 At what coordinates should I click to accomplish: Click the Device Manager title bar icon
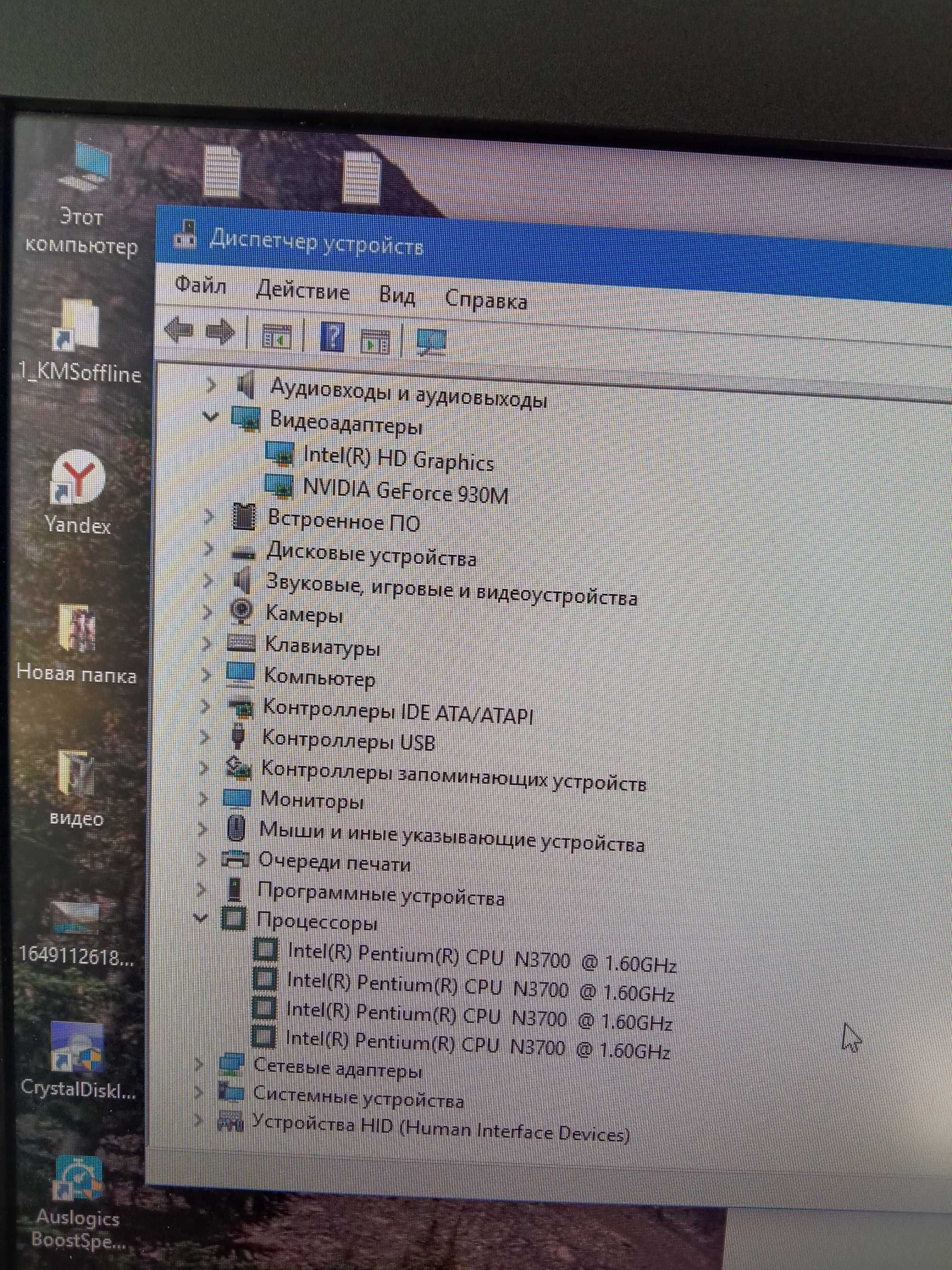click(x=185, y=234)
